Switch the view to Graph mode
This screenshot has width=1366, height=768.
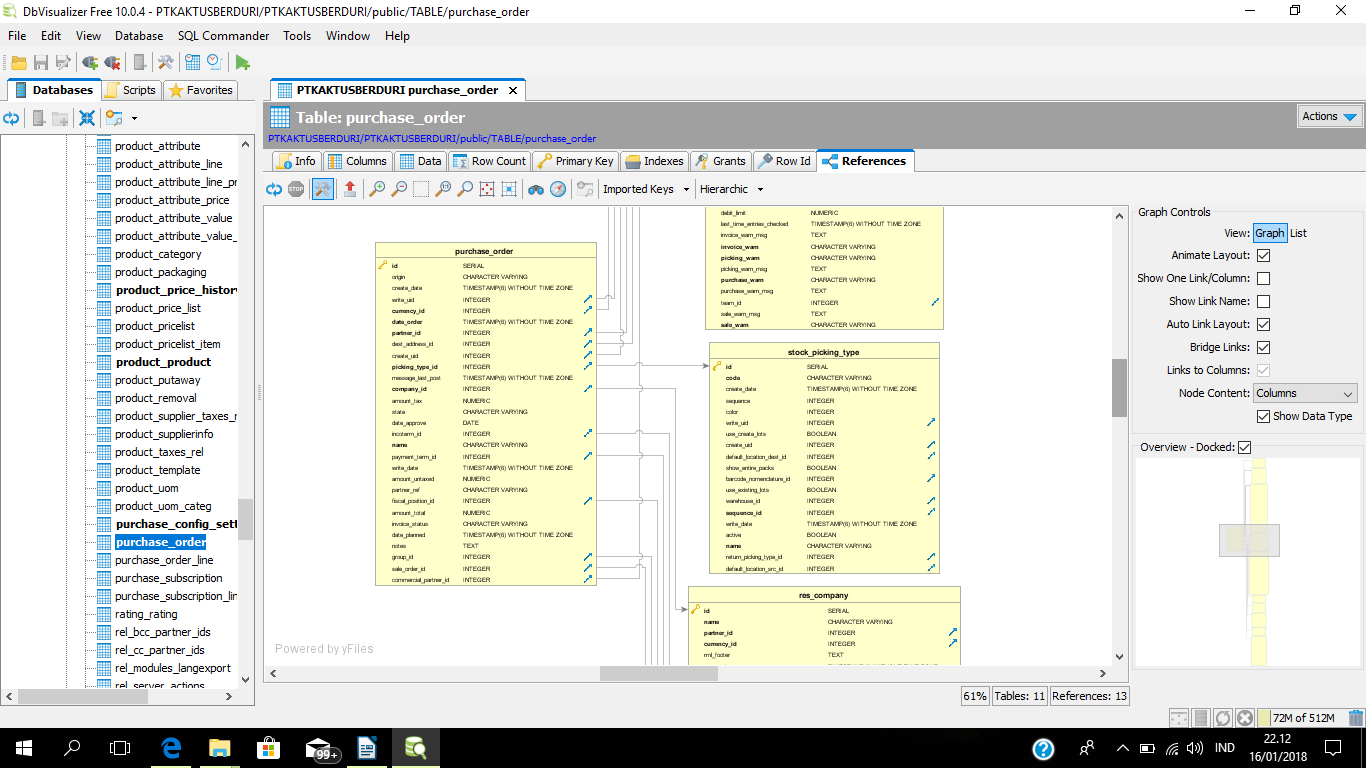[x=1270, y=233]
